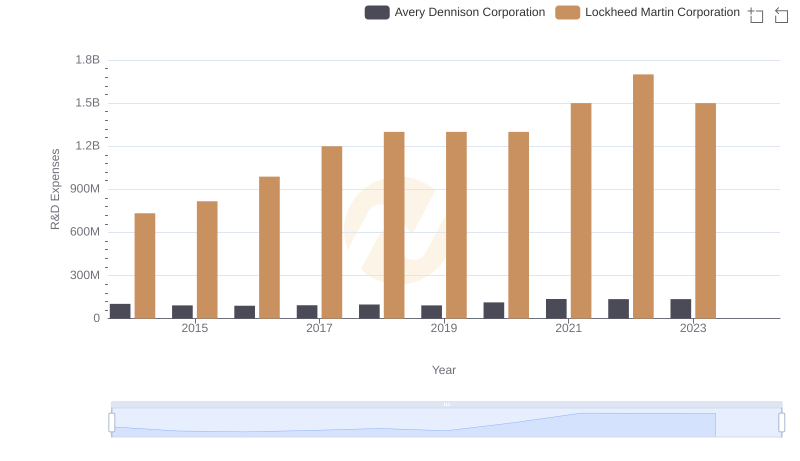Click the Avery Dennison bar for 2014
The width and height of the screenshot is (800, 461).
click(120, 311)
